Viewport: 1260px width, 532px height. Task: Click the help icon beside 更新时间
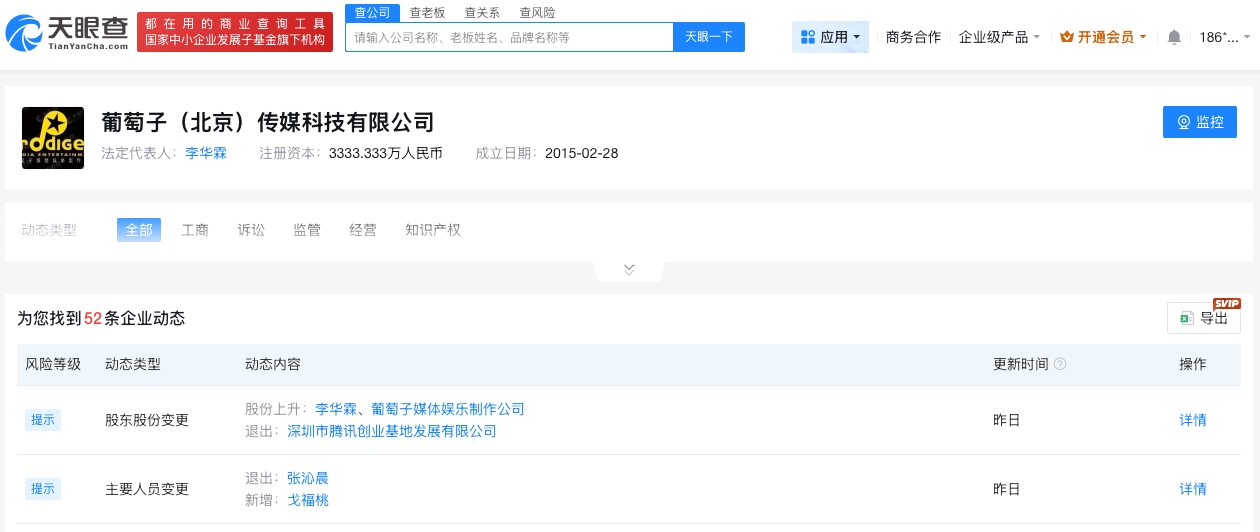pos(1060,364)
